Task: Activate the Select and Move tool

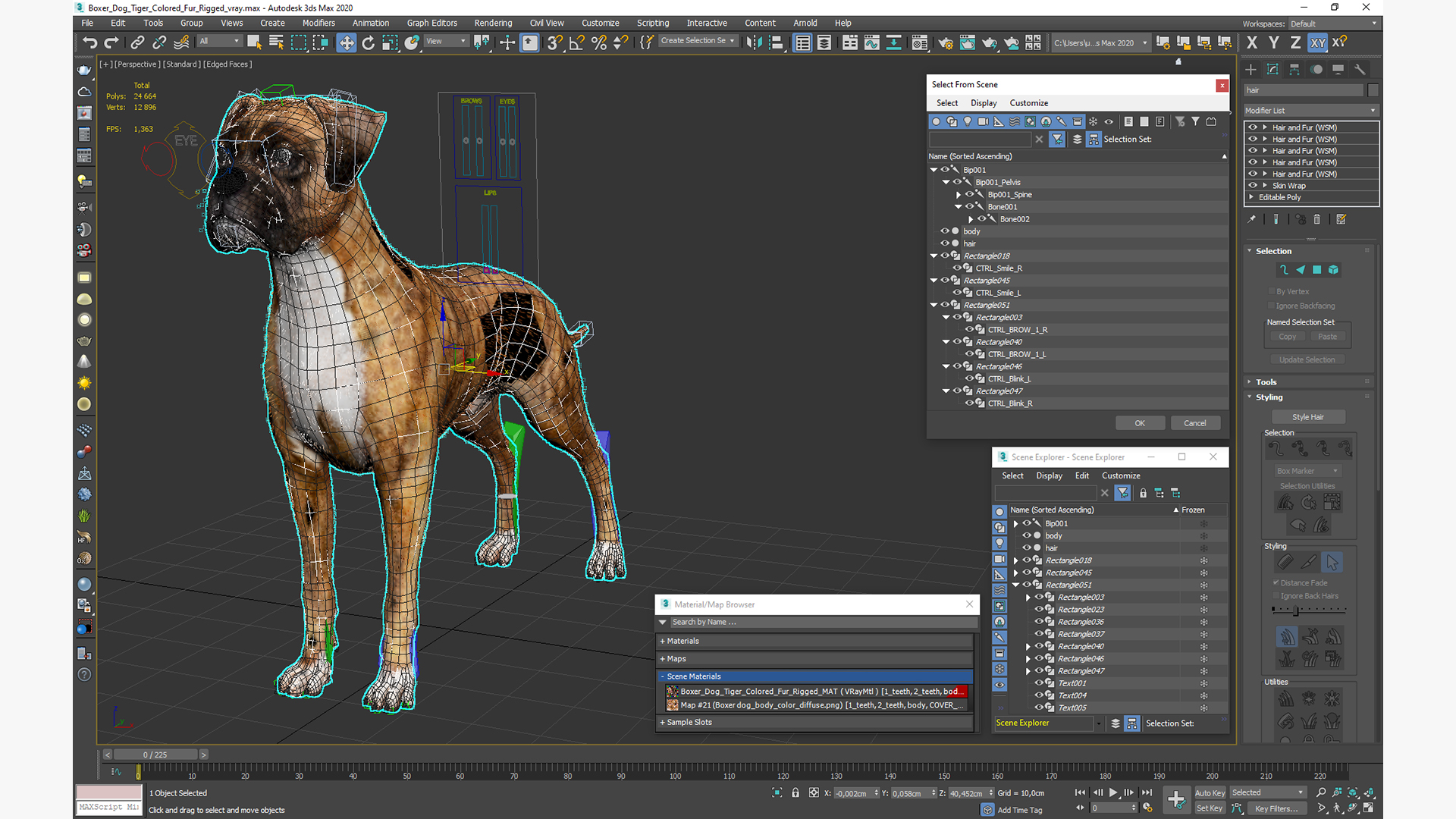Action: 347,42
